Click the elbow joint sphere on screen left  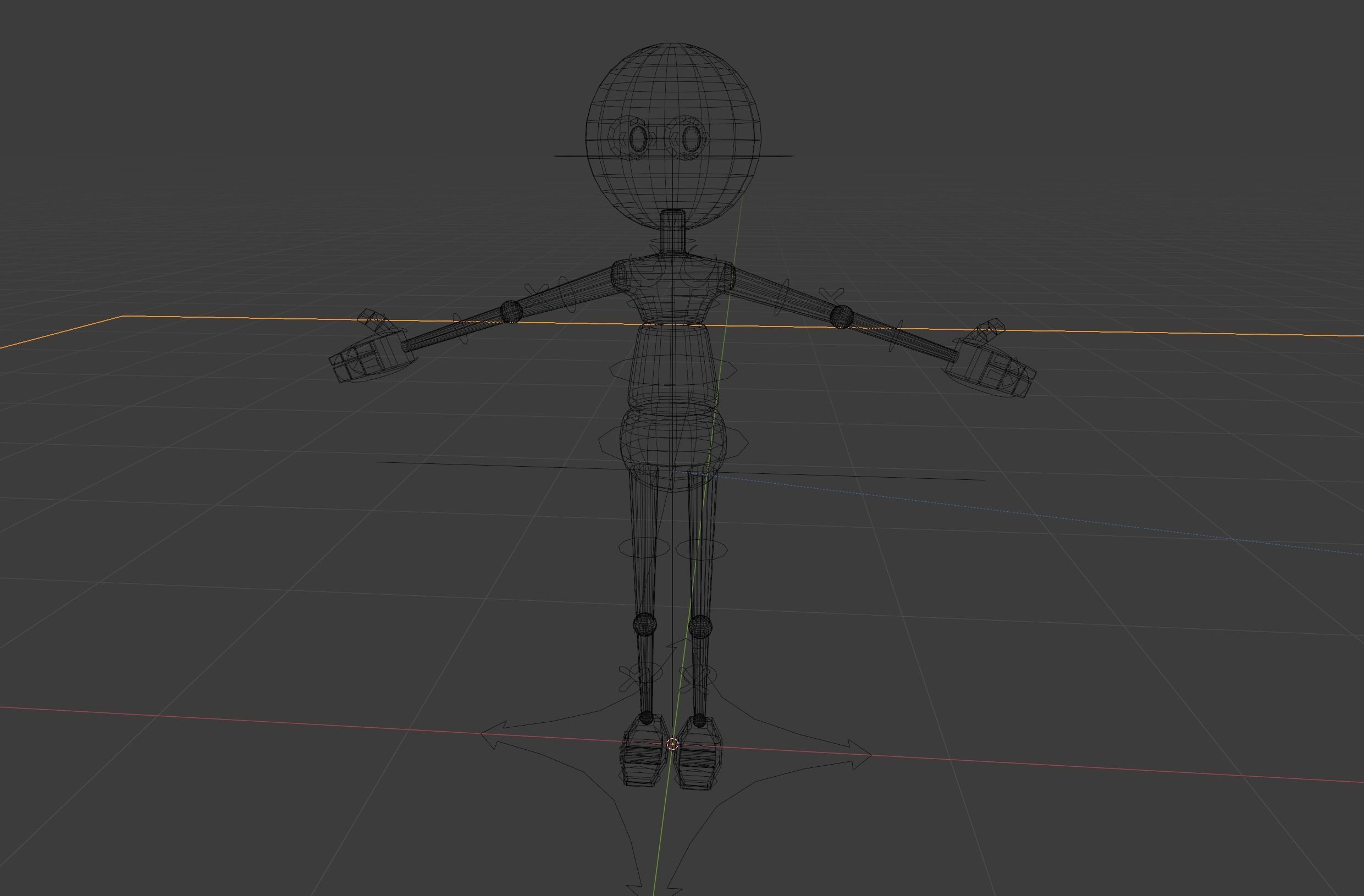[x=511, y=312]
